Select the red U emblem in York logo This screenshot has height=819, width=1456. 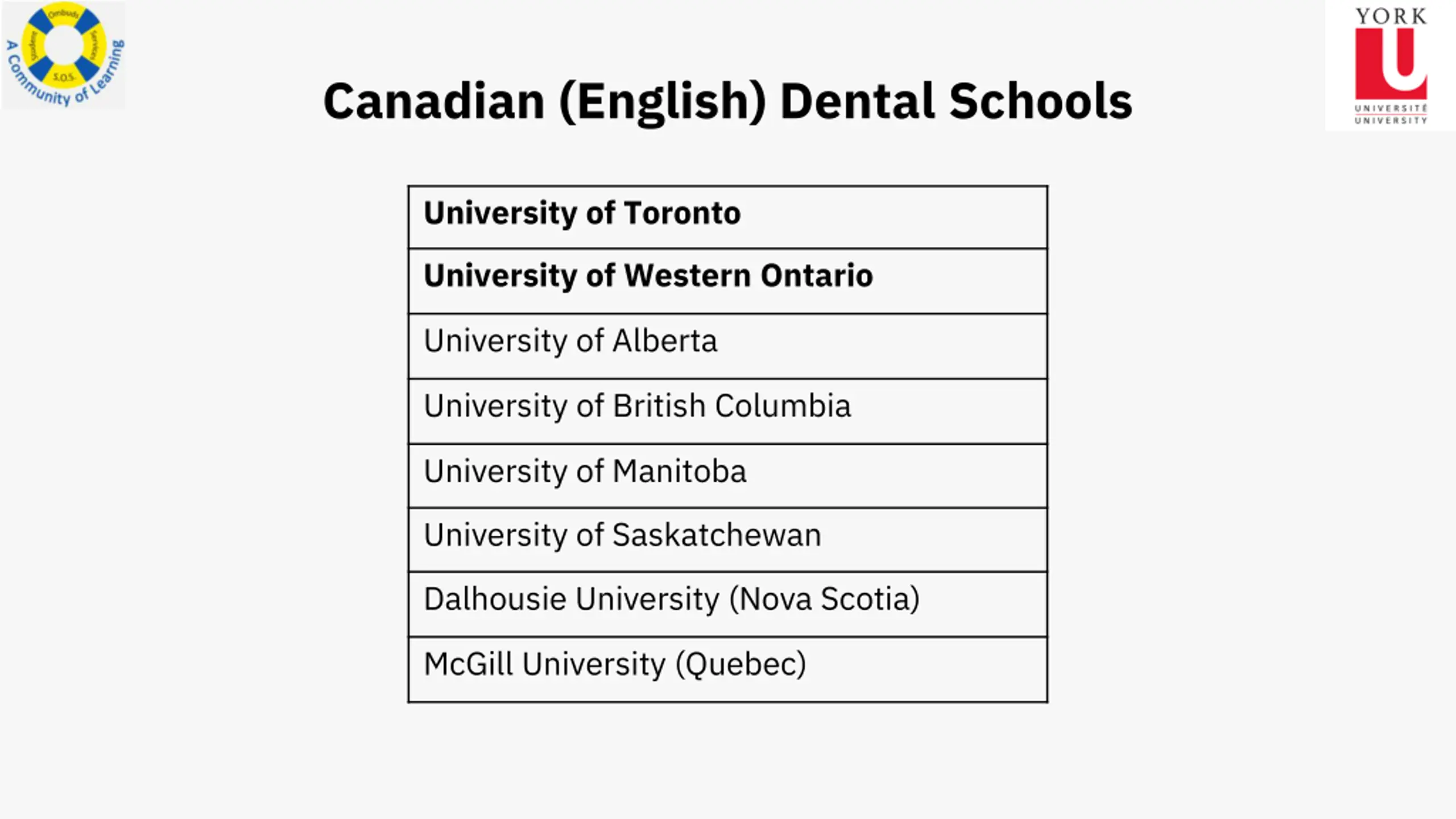[x=1391, y=64]
